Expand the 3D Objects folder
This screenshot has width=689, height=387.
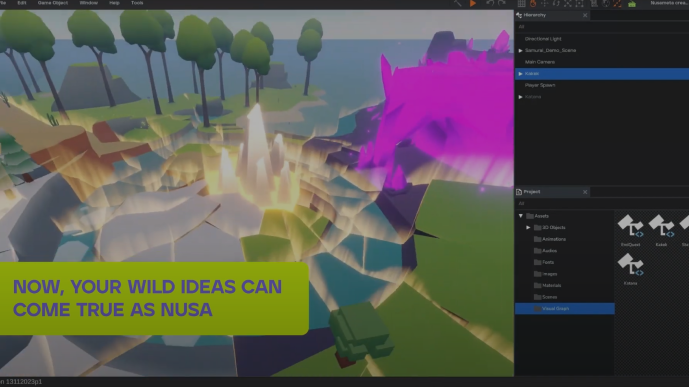coord(528,228)
